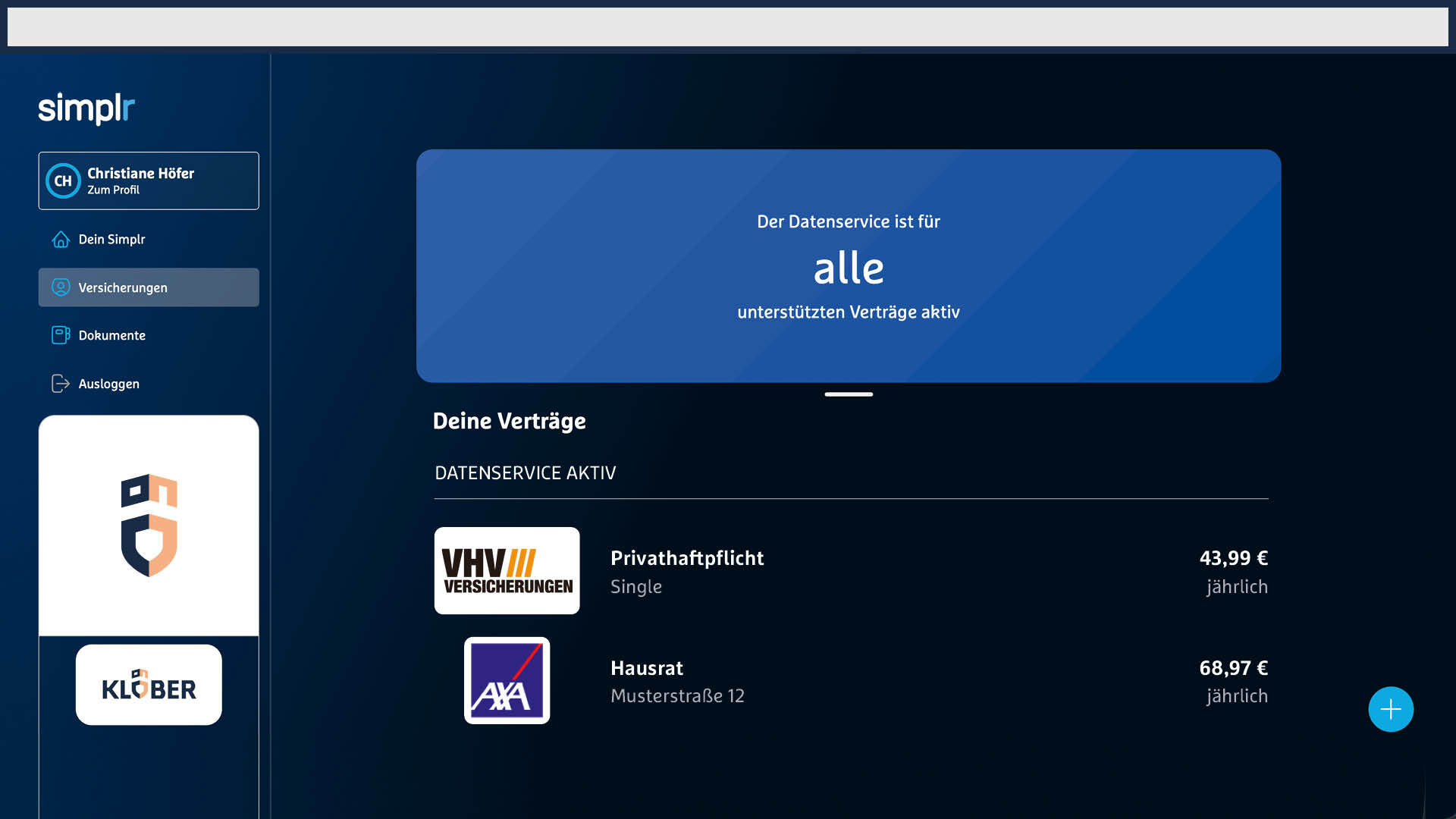Activate the Datenservice banner card

point(848,266)
